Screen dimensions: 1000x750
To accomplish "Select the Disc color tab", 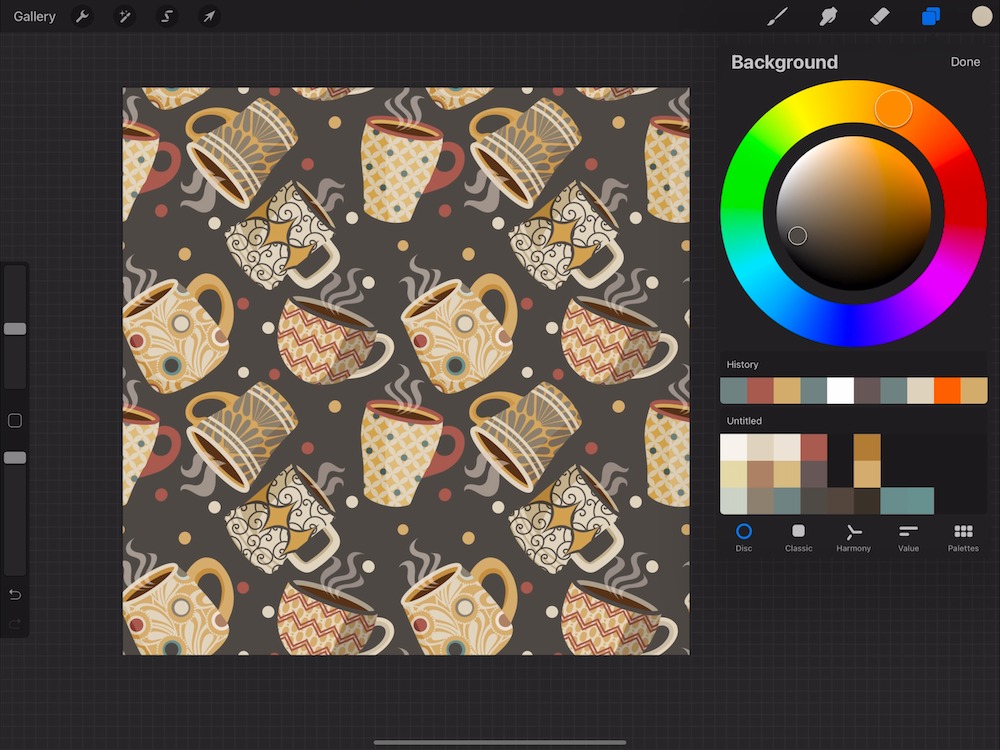I will pos(744,537).
